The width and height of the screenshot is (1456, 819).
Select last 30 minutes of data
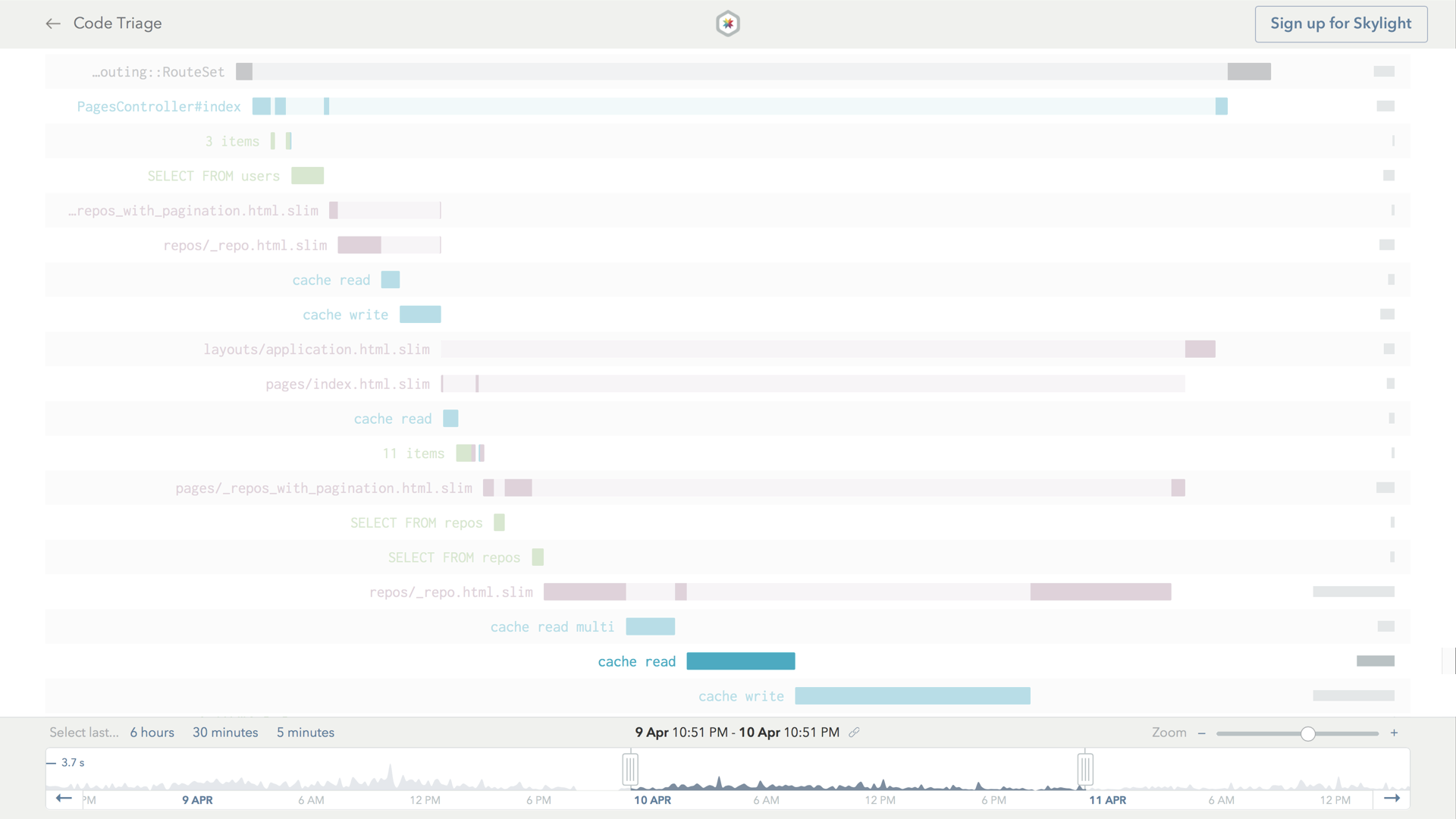click(x=225, y=733)
